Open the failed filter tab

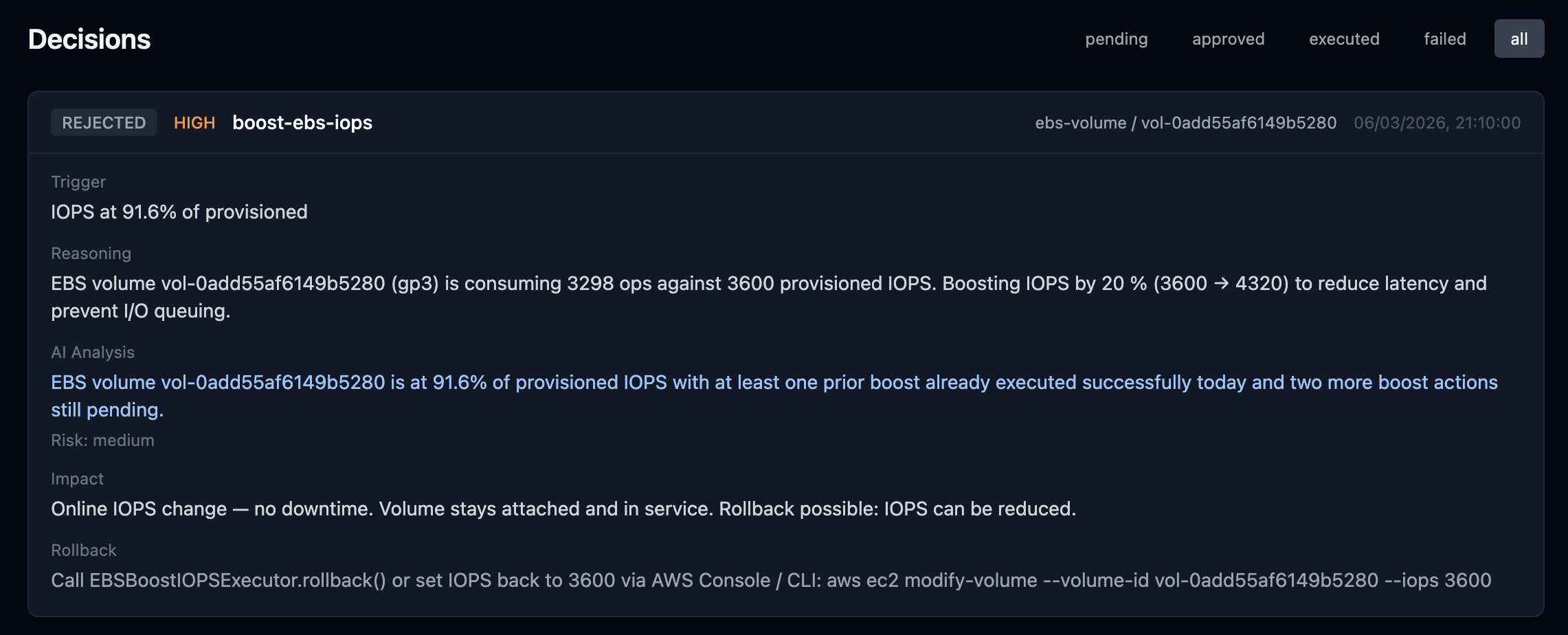[1444, 39]
